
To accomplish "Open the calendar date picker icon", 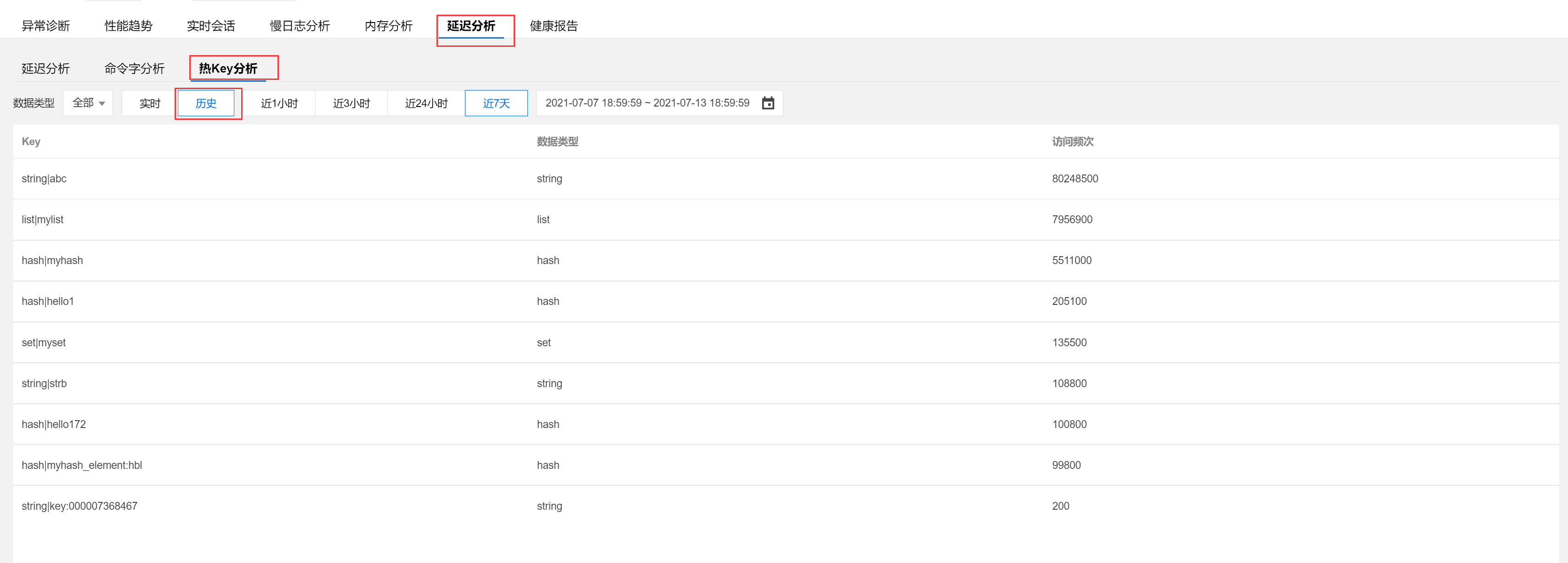I will [x=768, y=103].
